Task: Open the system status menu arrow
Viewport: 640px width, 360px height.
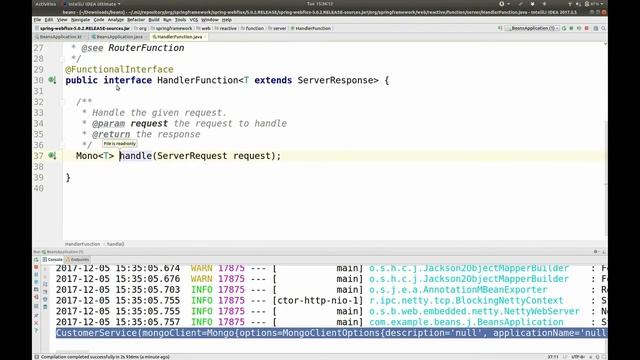Action: coord(602,4)
